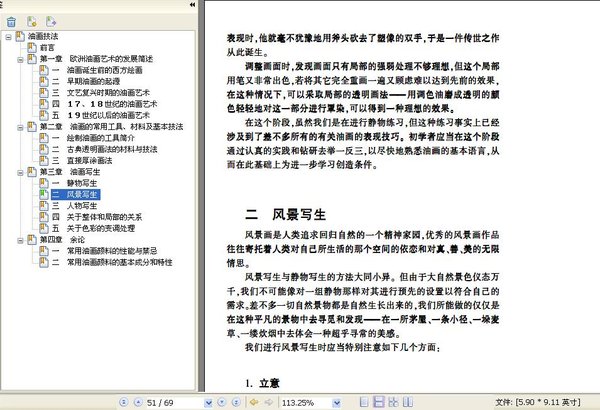Go to the previous page button
Screen dimensions: 600x410
pyautogui.click(x=138, y=402)
